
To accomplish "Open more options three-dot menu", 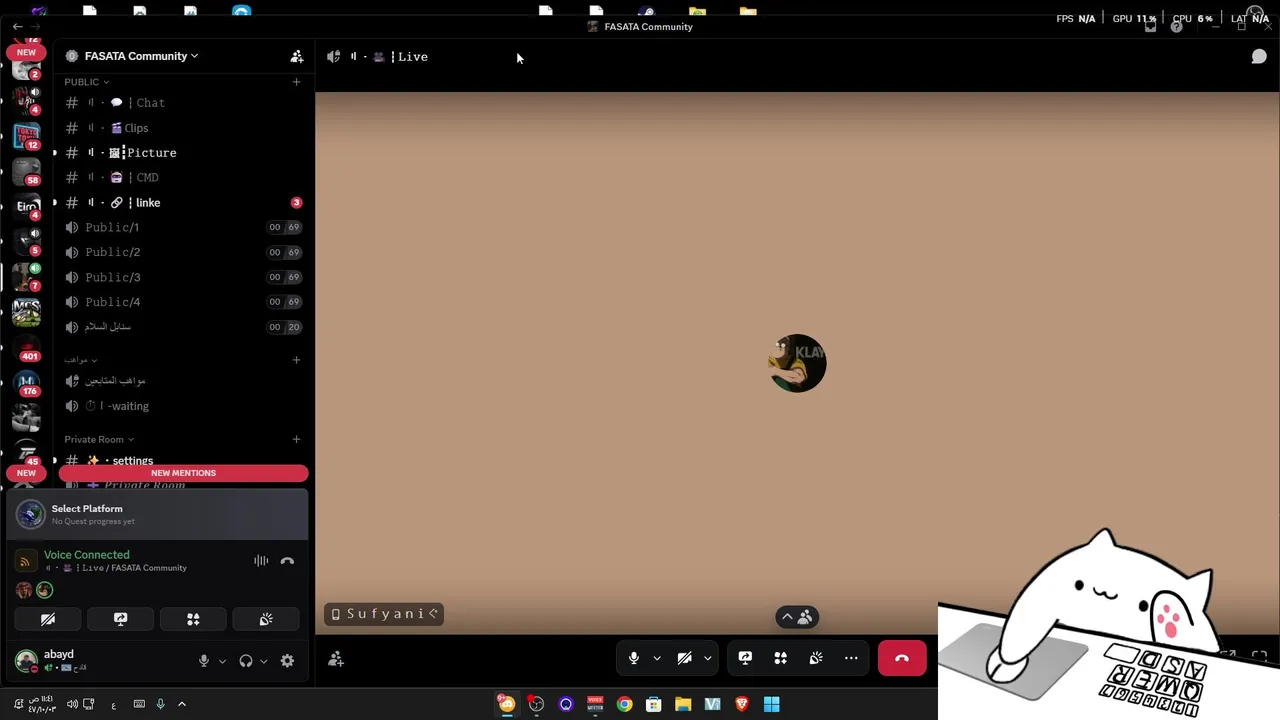I will pos(851,658).
